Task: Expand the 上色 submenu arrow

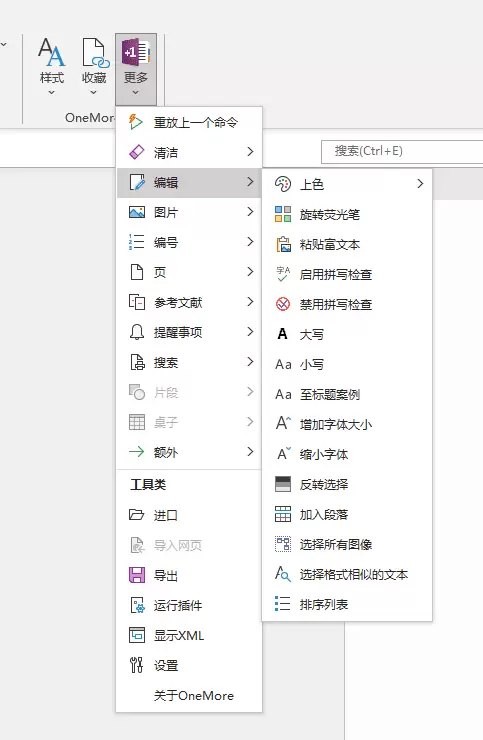Action: point(420,184)
